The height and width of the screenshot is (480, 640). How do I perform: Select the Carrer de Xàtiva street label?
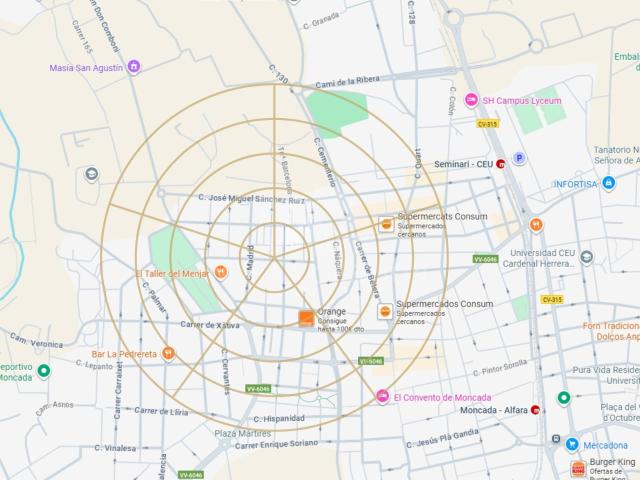tap(210, 325)
